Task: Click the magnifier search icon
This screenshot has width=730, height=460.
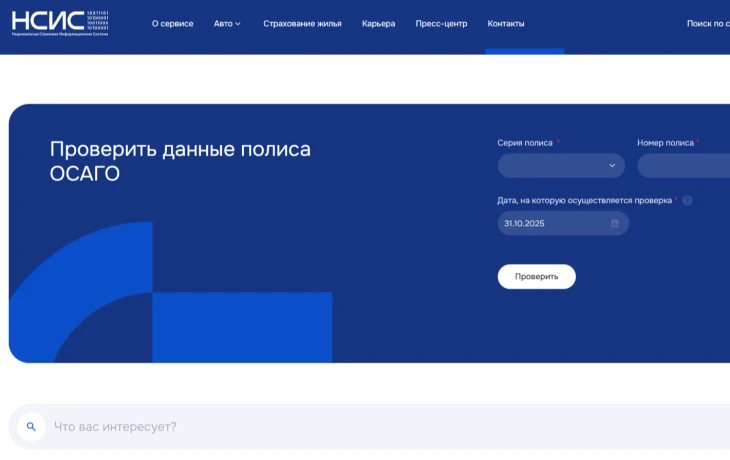Action: 31,426
